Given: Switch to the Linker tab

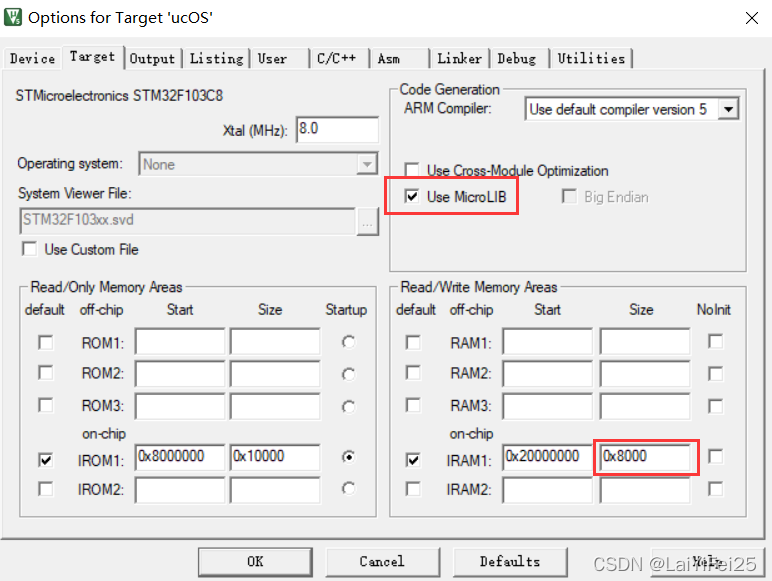Looking at the screenshot, I should point(459,59).
